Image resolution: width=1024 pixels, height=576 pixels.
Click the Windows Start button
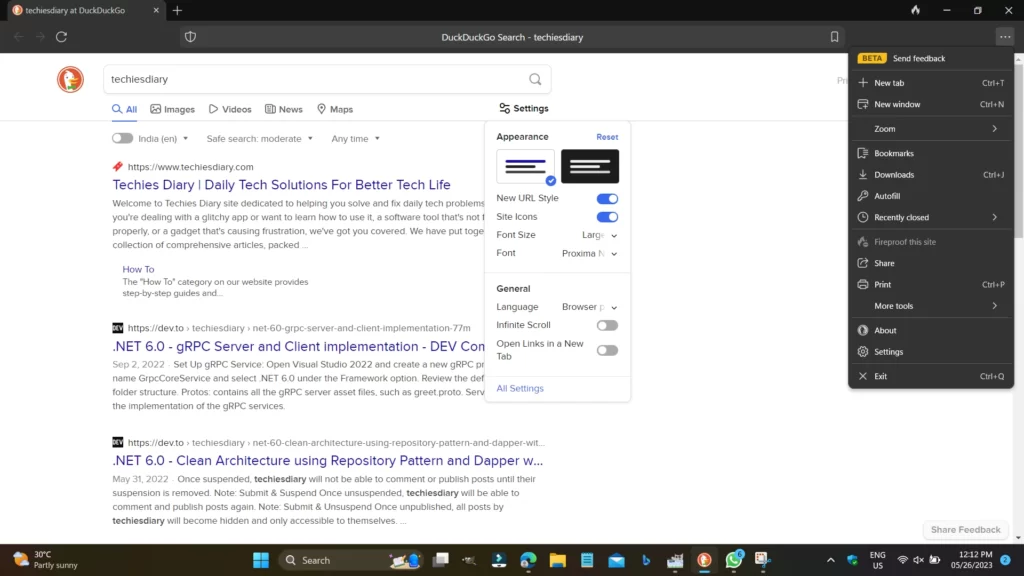[x=261, y=560]
